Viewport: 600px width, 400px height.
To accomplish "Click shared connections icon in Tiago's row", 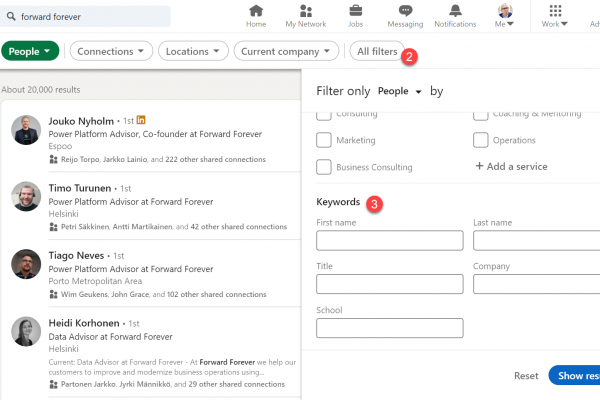I will [x=53, y=294].
